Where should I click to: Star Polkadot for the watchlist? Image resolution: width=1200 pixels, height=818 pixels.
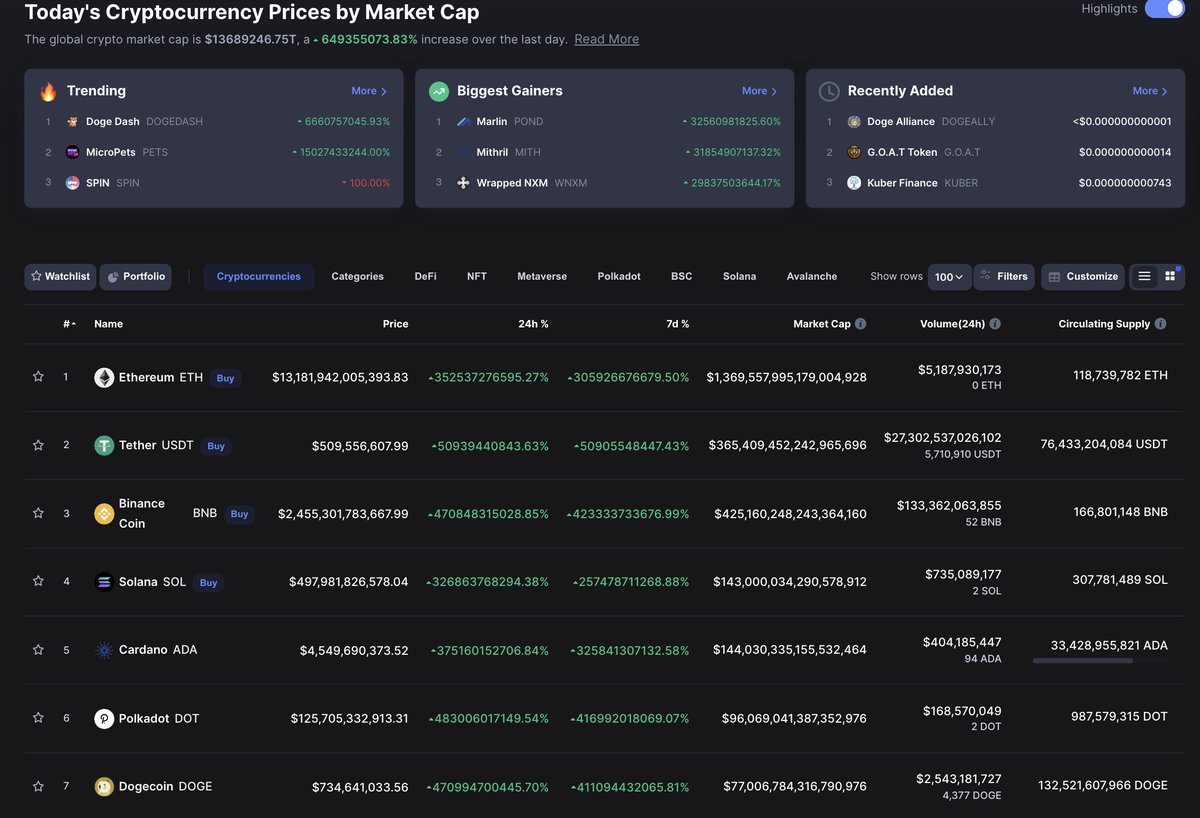(38, 718)
